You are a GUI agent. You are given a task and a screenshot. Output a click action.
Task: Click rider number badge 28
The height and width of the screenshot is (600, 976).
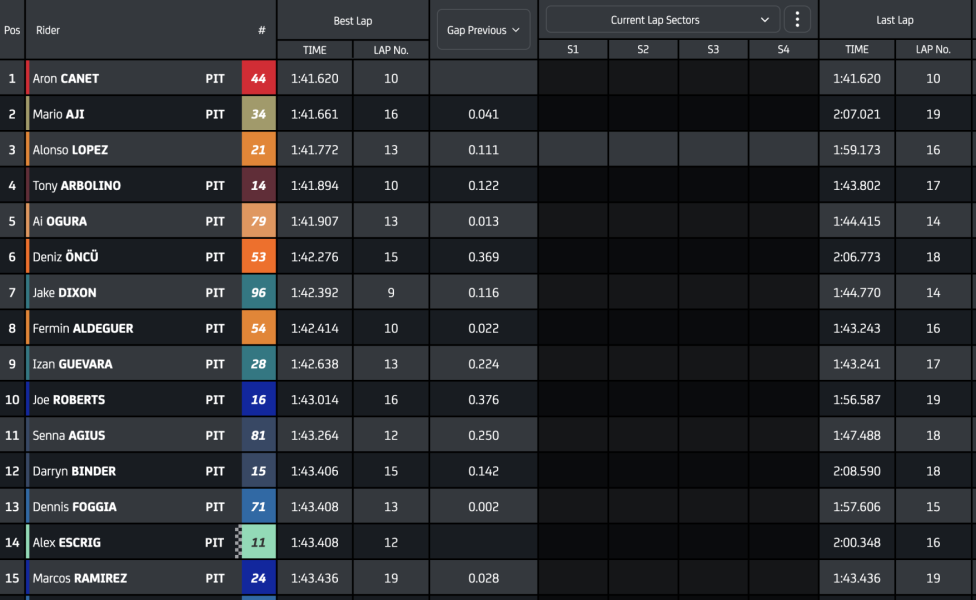258,364
